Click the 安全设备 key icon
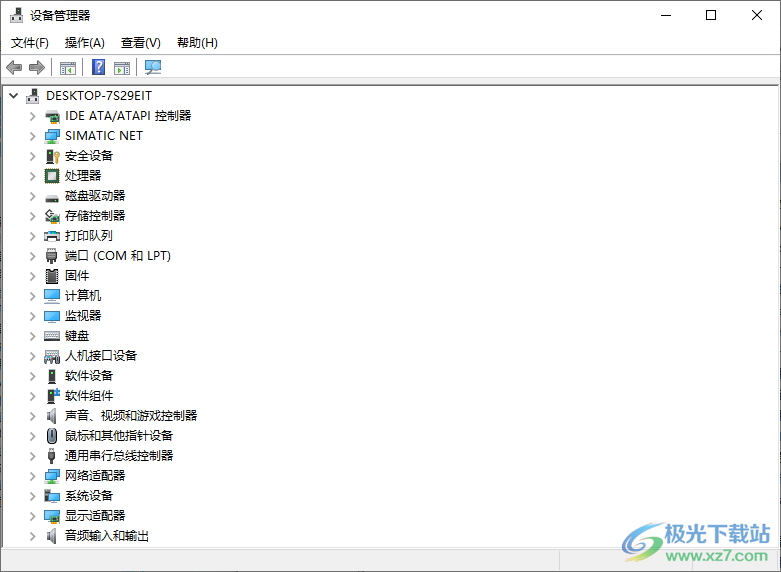 tap(52, 156)
